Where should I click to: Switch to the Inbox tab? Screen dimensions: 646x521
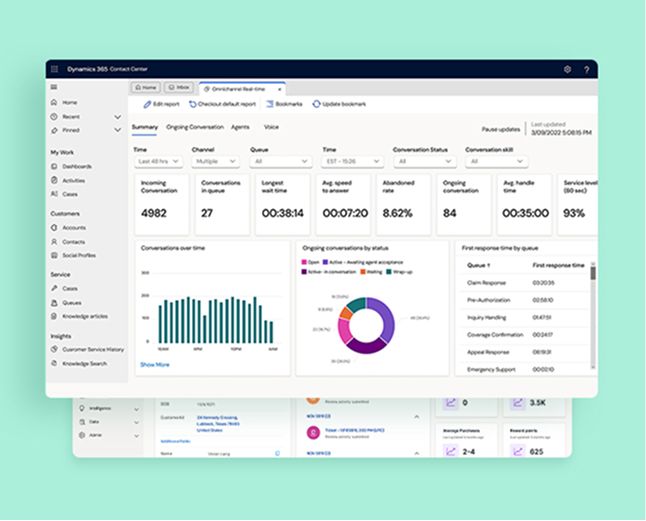pos(179,88)
